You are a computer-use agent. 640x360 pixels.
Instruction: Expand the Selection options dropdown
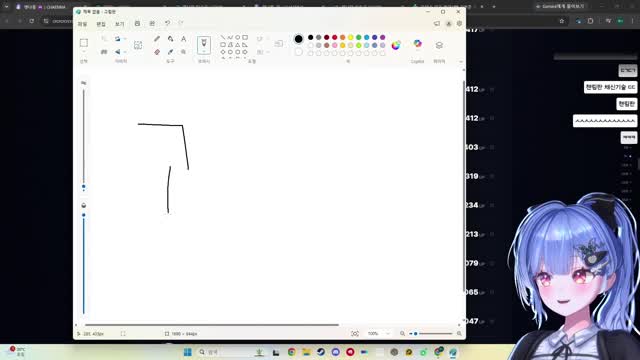(x=84, y=52)
